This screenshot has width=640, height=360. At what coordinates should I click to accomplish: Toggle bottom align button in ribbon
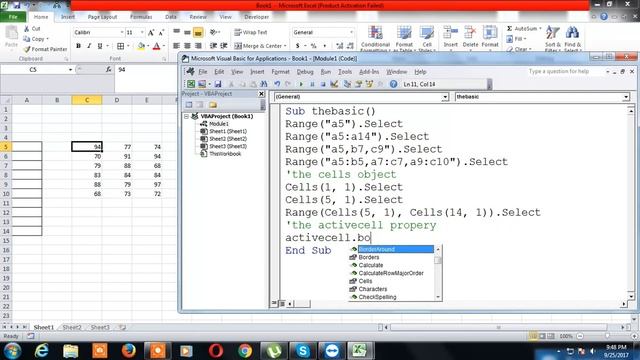(198, 32)
